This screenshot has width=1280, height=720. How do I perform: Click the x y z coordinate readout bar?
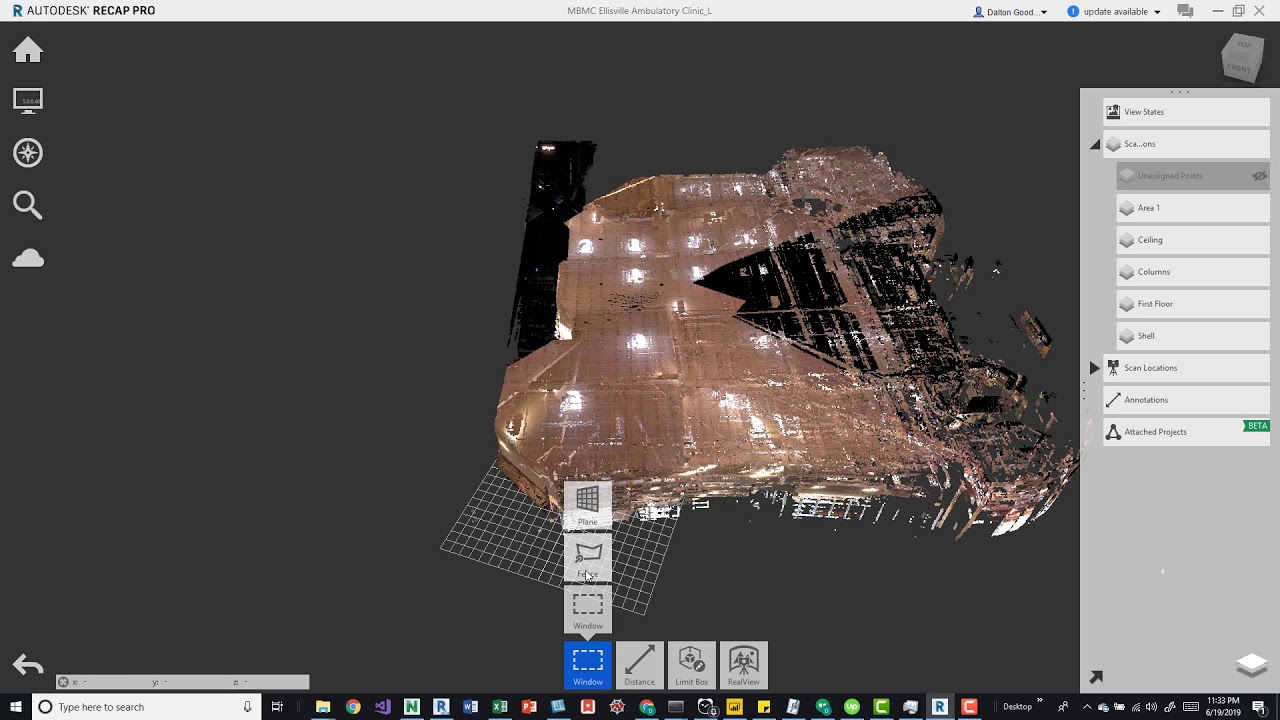[183, 682]
